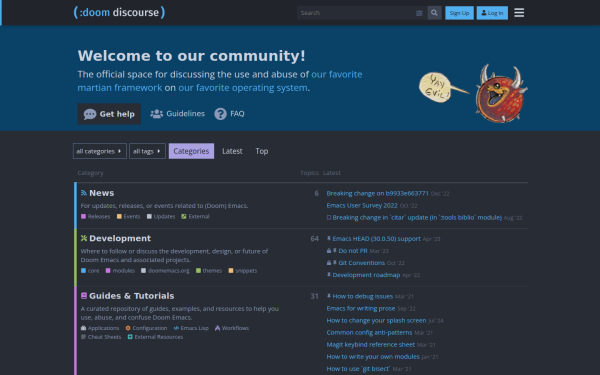Open the Git Conventions topic
Image resolution: width=600 pixels, height=375 pixels.
[x=362, y=263]
